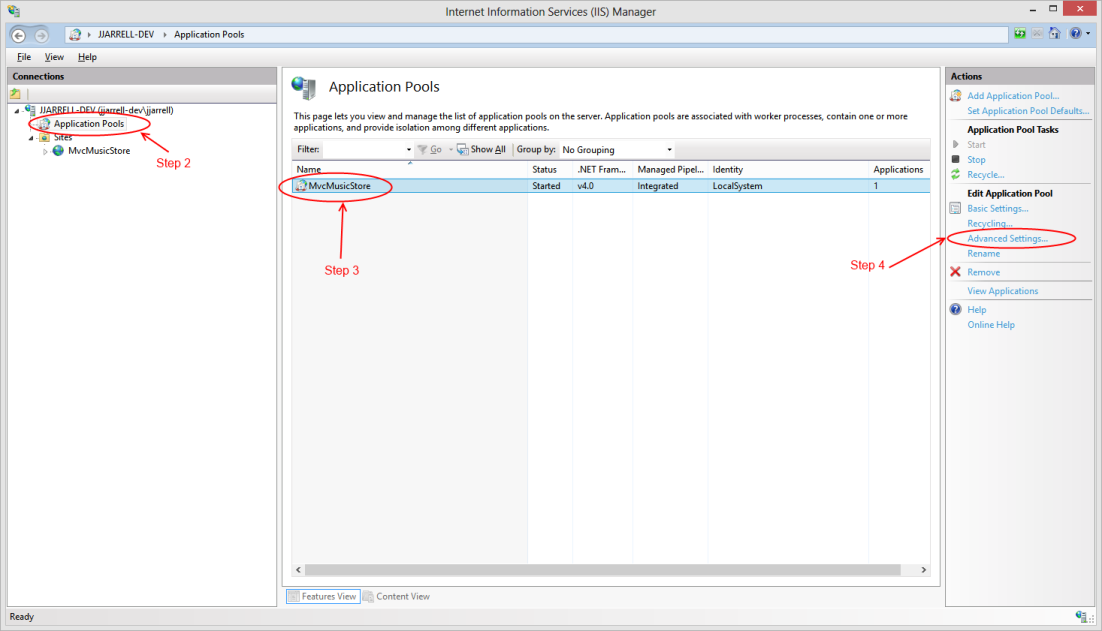Click the Add Application Pool icon
Image resolution: width=1102 pixels, height=631 pixels.
pyautogui.click(x=956, y=96)
